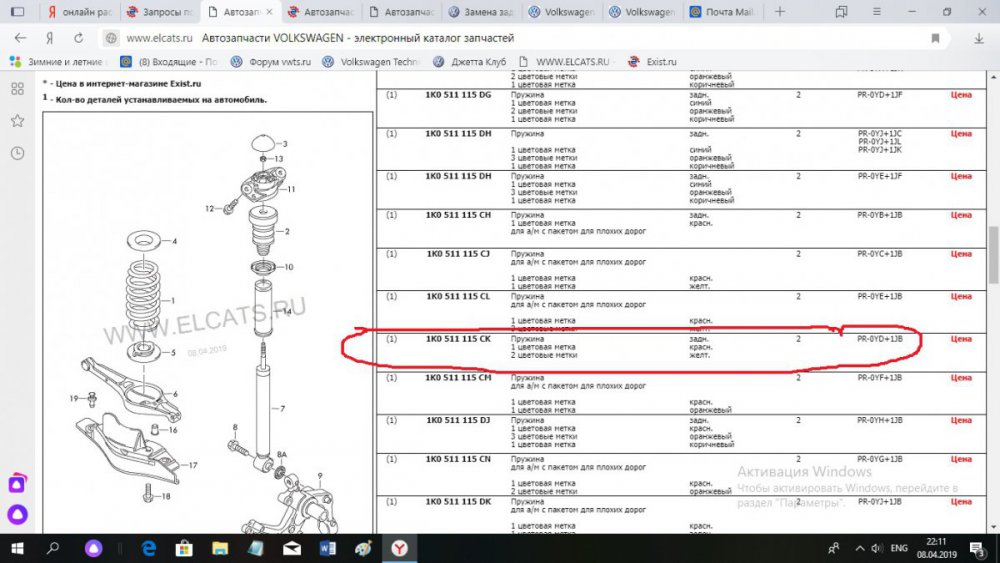Open the favorites star in sidebar
Screen dimensions: 1000x563
(17, 120)
